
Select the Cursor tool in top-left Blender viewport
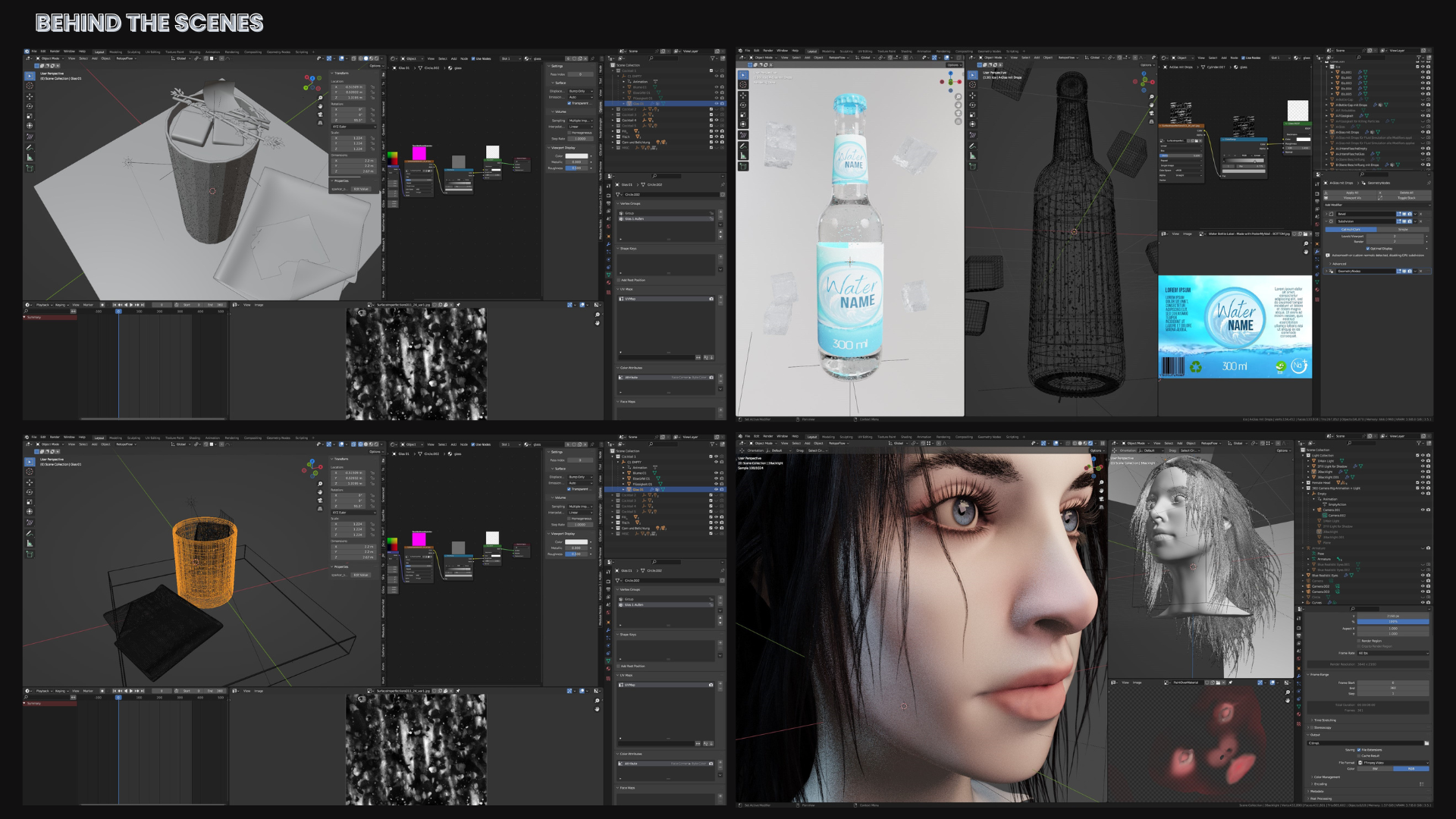(30, 86)
